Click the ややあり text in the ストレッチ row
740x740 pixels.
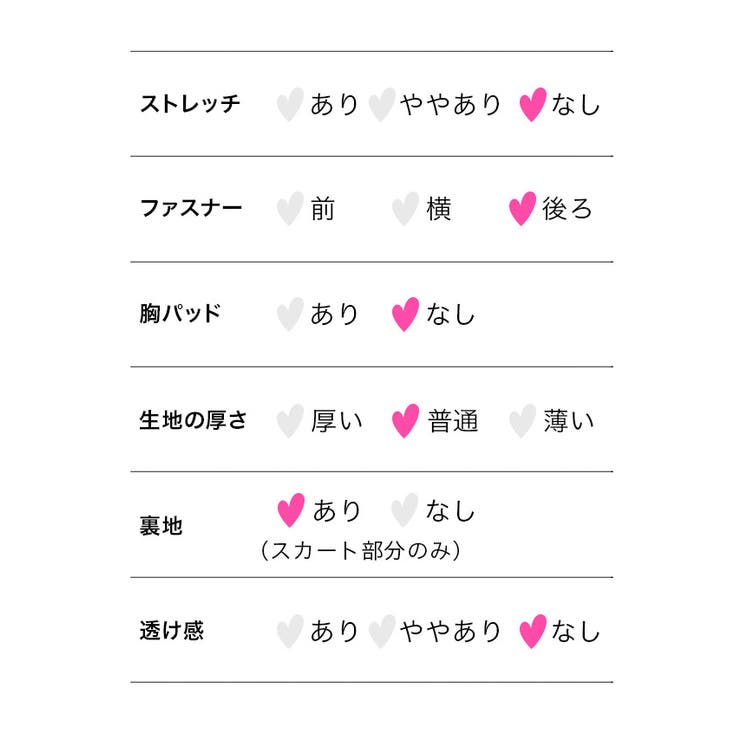(x=450, y=105)
